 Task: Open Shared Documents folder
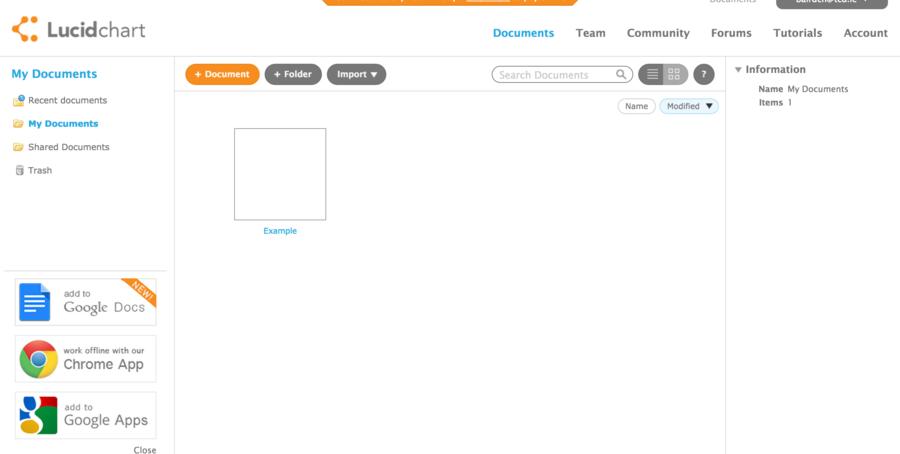tap(68, 147)
